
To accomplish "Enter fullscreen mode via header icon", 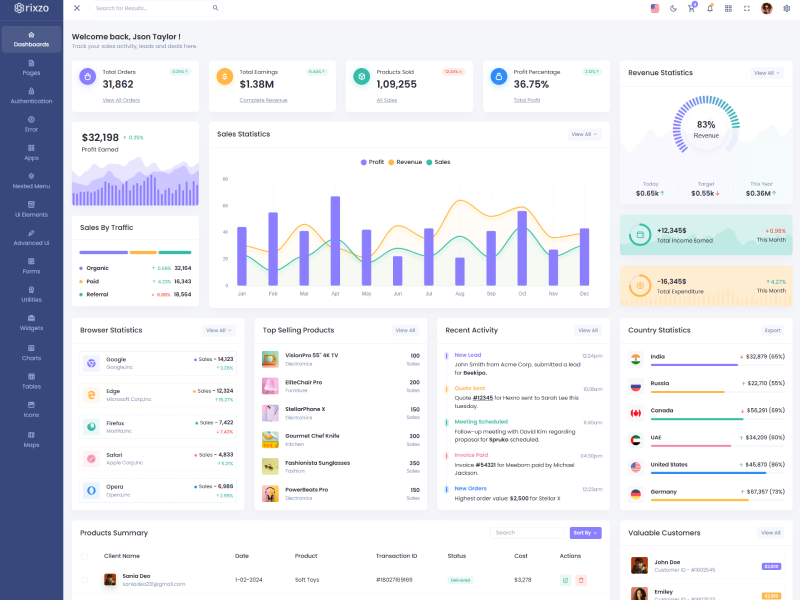I will pyautogui.click(x=747, y=8).
